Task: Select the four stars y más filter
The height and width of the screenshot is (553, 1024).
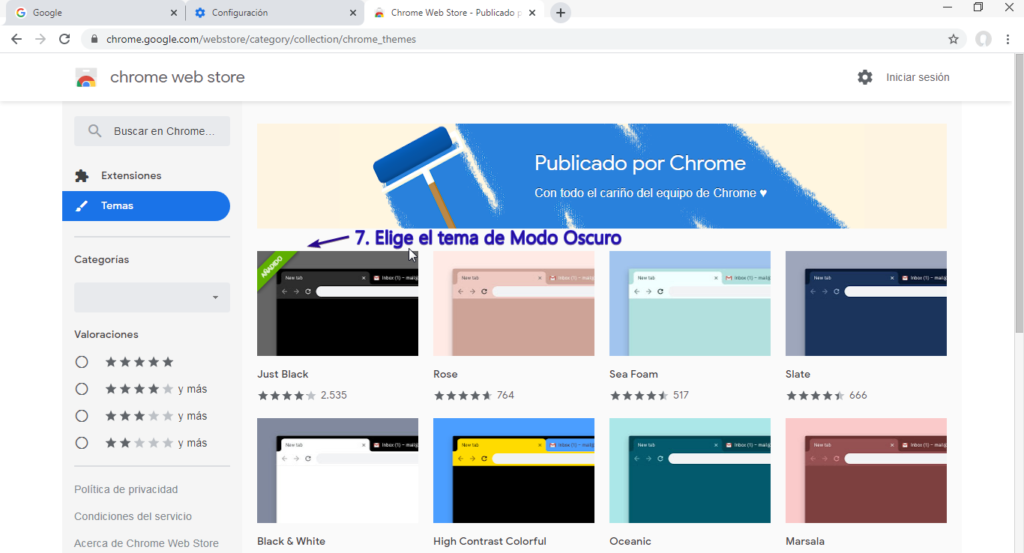Action: 82,389
